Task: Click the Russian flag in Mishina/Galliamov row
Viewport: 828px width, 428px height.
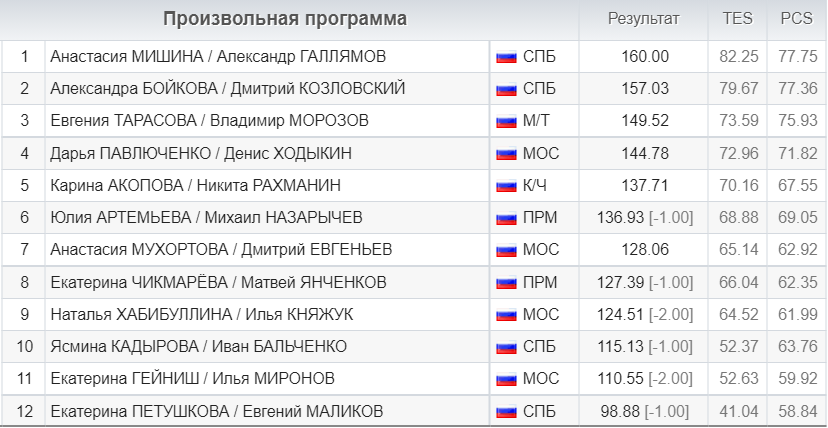Action: point(505,57)
